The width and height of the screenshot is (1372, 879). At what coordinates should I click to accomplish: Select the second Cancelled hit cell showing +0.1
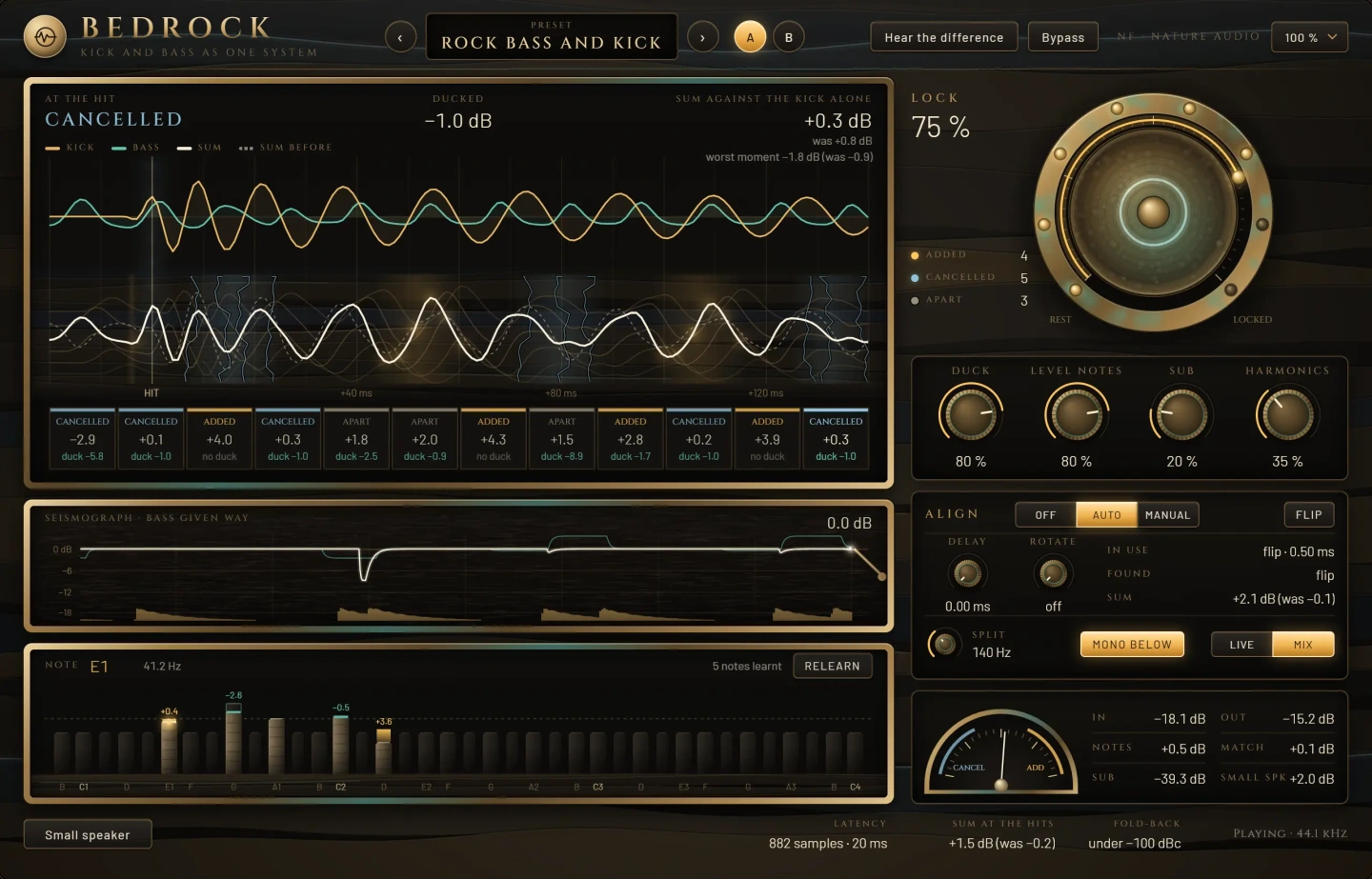(x=151, y=438)
